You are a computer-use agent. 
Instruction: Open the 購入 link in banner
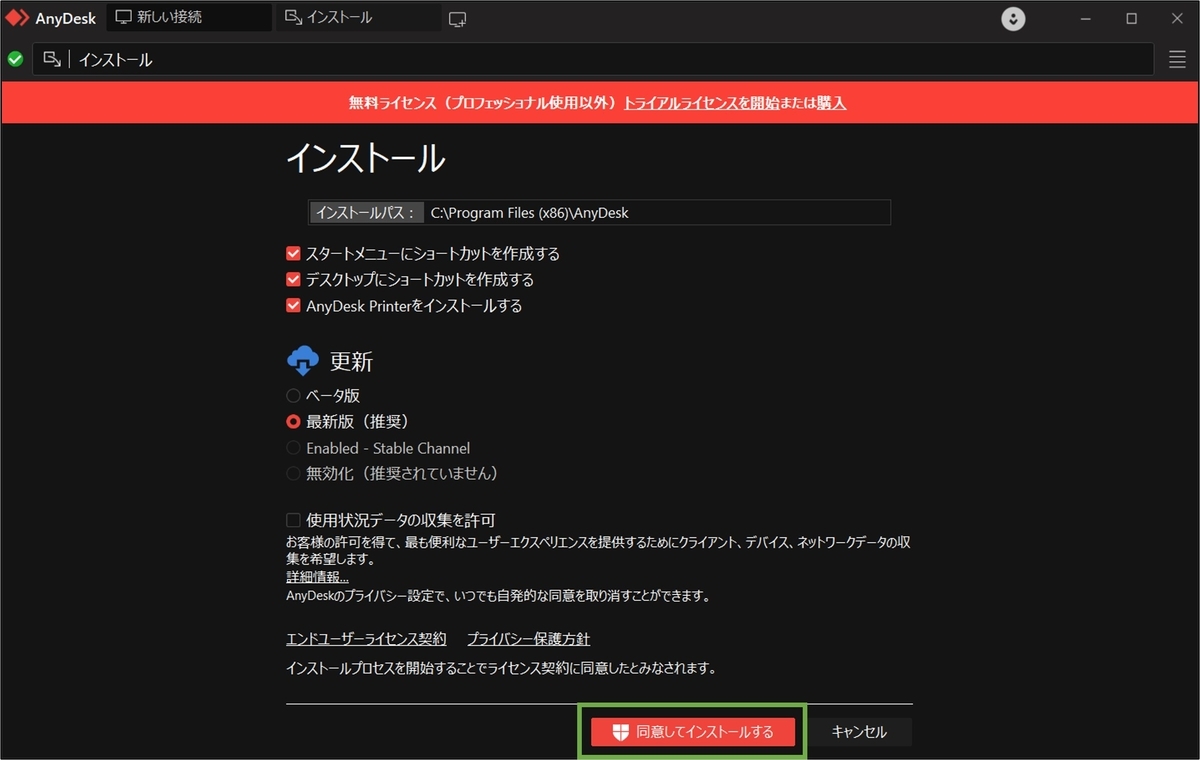(x=831, y=102)
